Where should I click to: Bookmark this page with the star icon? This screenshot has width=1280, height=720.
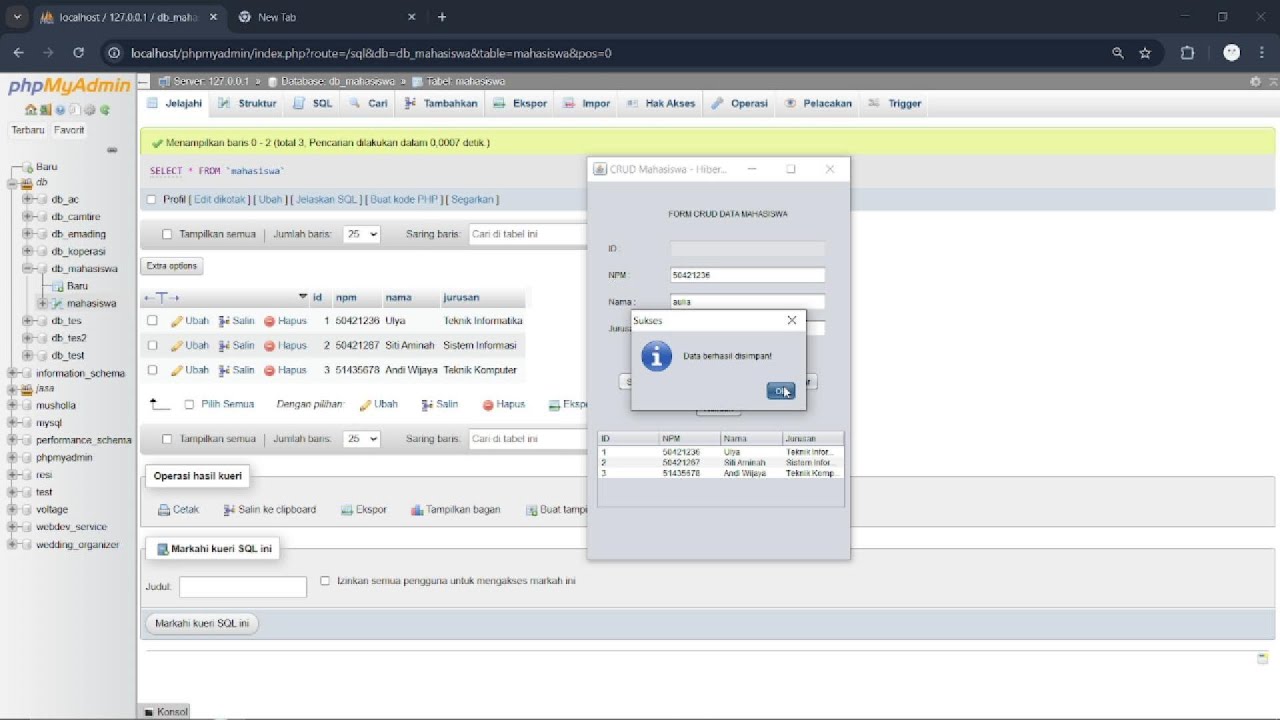1146,53
